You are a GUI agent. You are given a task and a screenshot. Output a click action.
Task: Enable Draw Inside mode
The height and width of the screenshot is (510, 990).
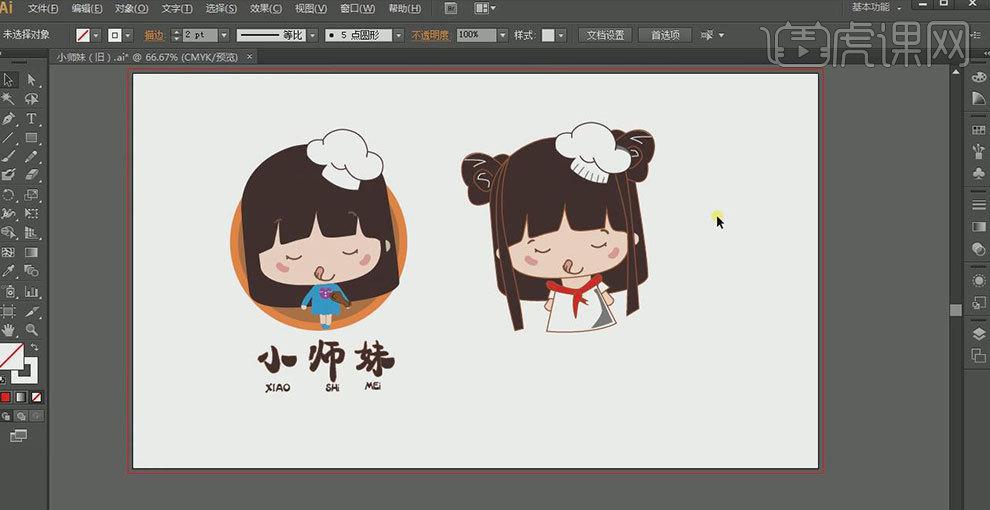(37, 416)
